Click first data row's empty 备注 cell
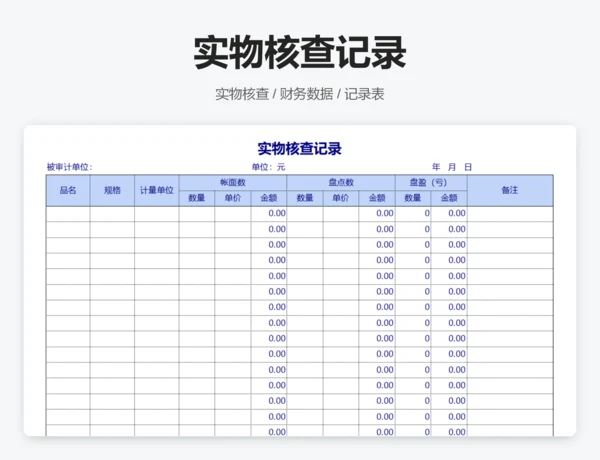Viewport: 600px width, 460px height. (510, 214)
